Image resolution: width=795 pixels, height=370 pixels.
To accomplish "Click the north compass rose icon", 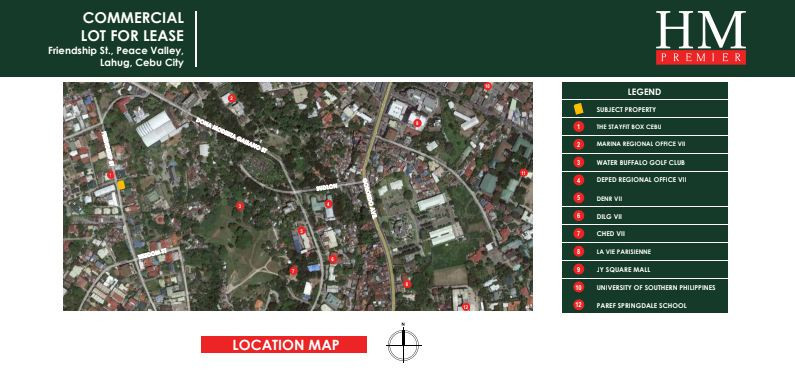I will [x=404, y=344].
